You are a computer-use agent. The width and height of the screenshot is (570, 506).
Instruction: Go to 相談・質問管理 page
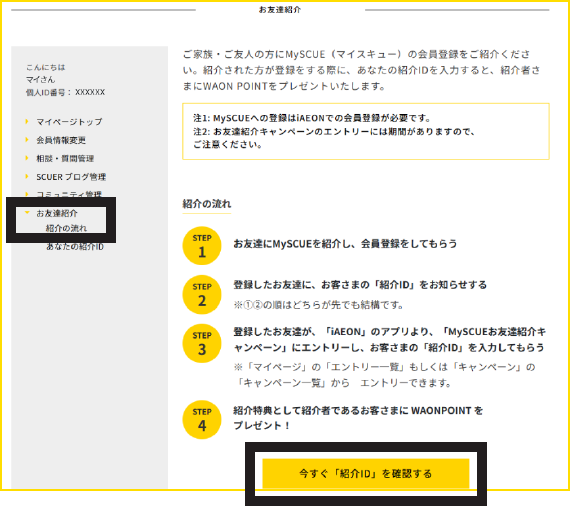[x=65, y=158]
